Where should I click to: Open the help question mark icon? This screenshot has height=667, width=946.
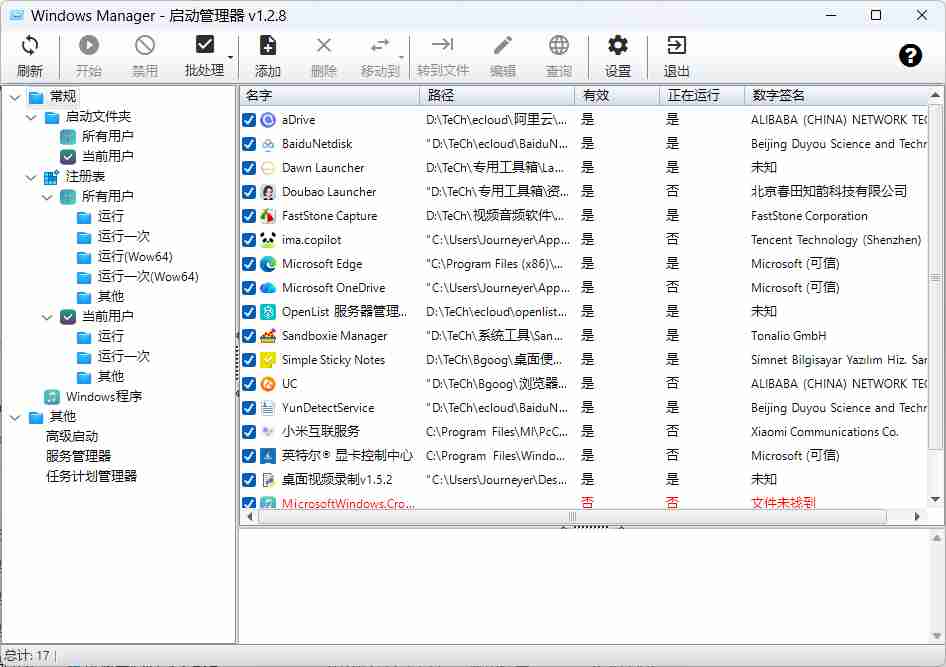click(x=910, y=56)
